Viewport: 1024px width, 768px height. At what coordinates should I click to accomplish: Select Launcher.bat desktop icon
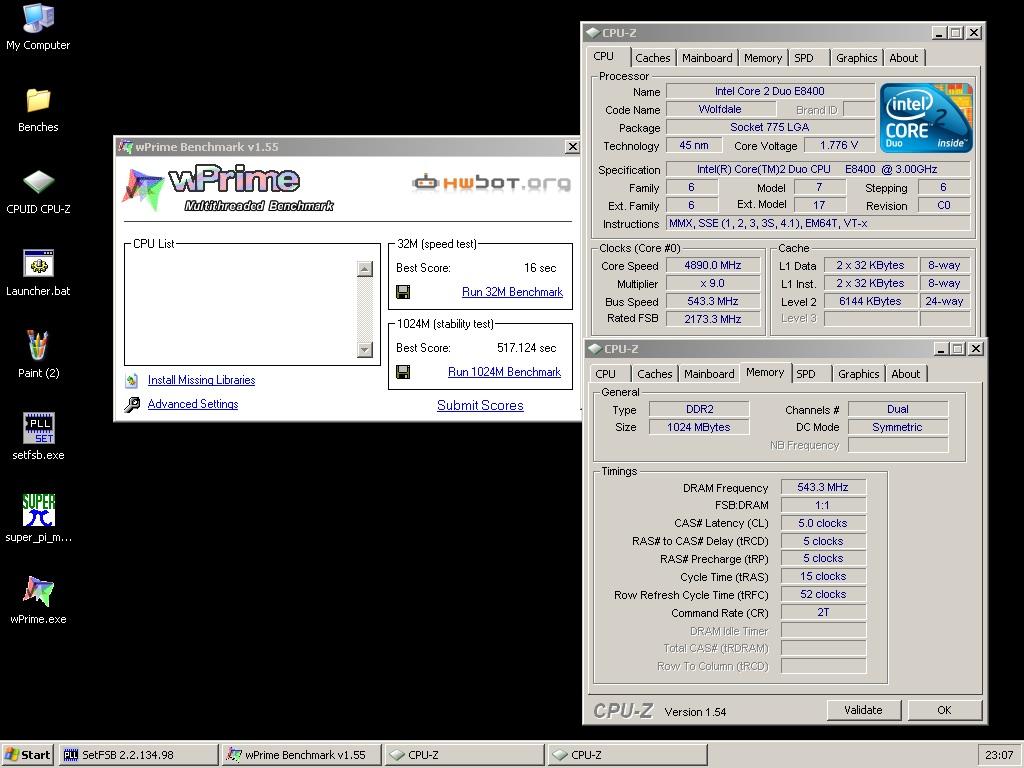point(38,274)
